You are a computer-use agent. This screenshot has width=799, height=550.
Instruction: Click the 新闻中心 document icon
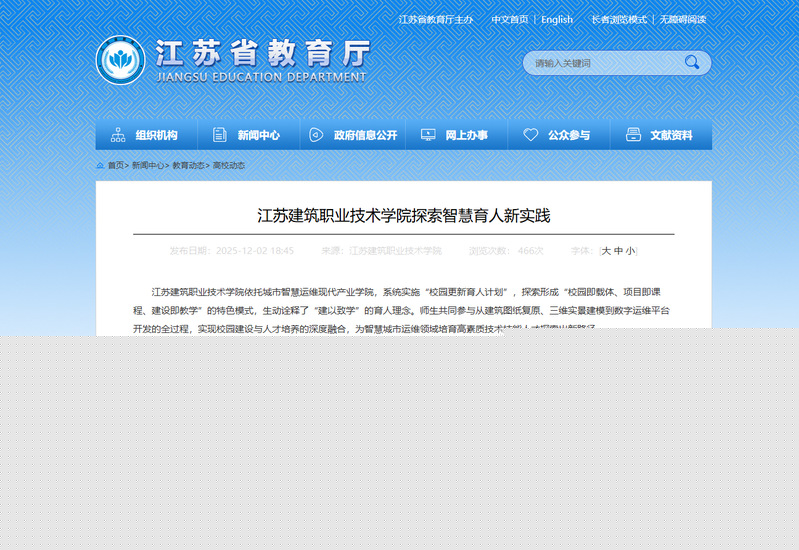[219, 135]
